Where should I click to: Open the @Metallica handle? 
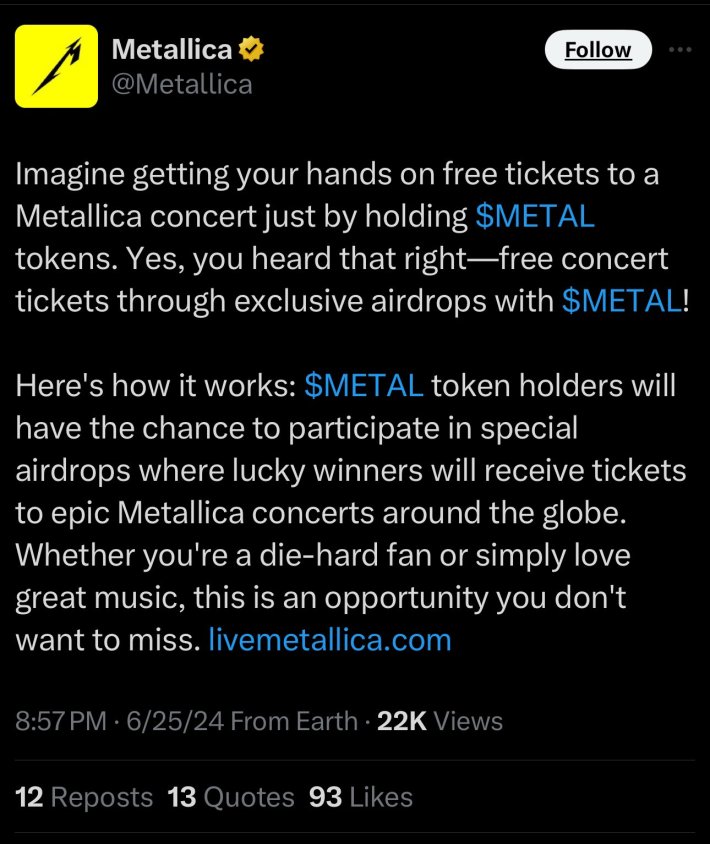click(182, 83)
